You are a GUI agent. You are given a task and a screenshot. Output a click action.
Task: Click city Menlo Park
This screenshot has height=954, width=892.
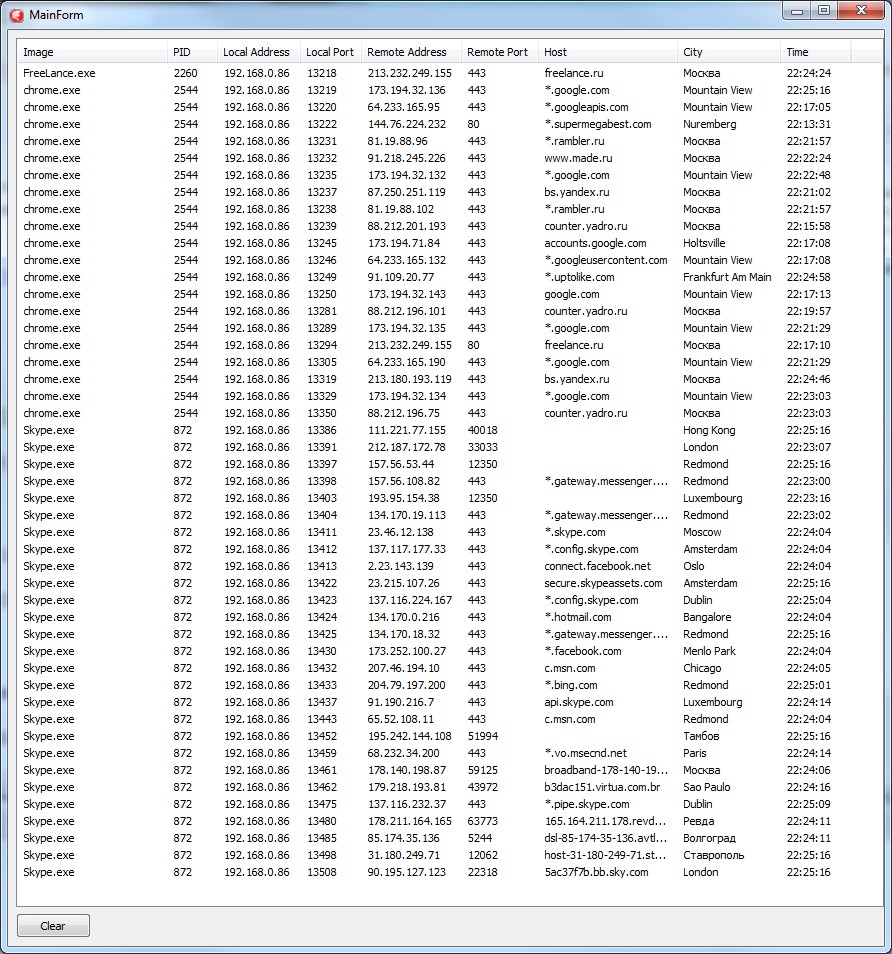pyautogui.click(x=709, y=652)
